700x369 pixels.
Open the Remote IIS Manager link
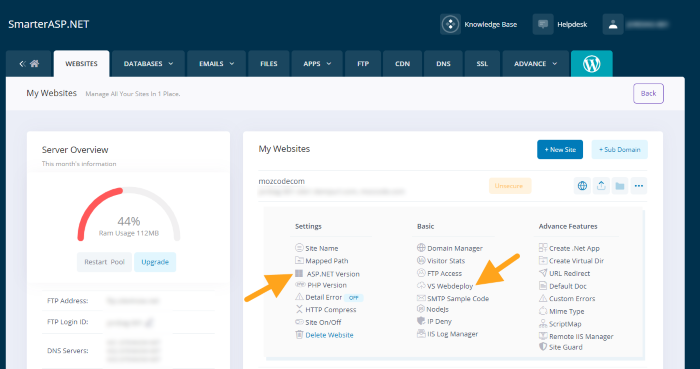click(581, 336)
